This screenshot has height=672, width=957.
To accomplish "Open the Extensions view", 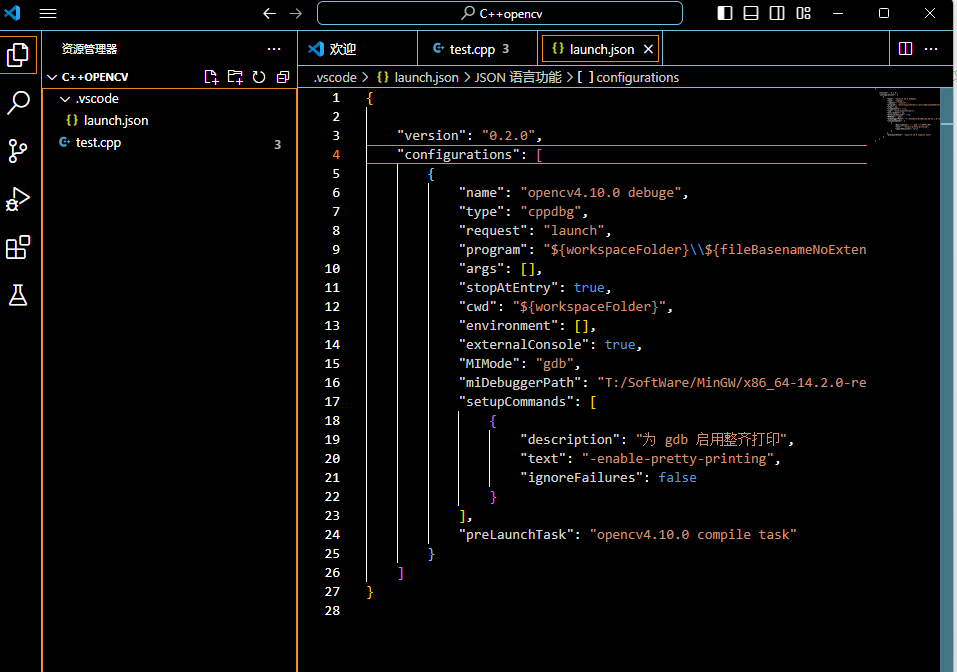I will click(x=18, y=247).
